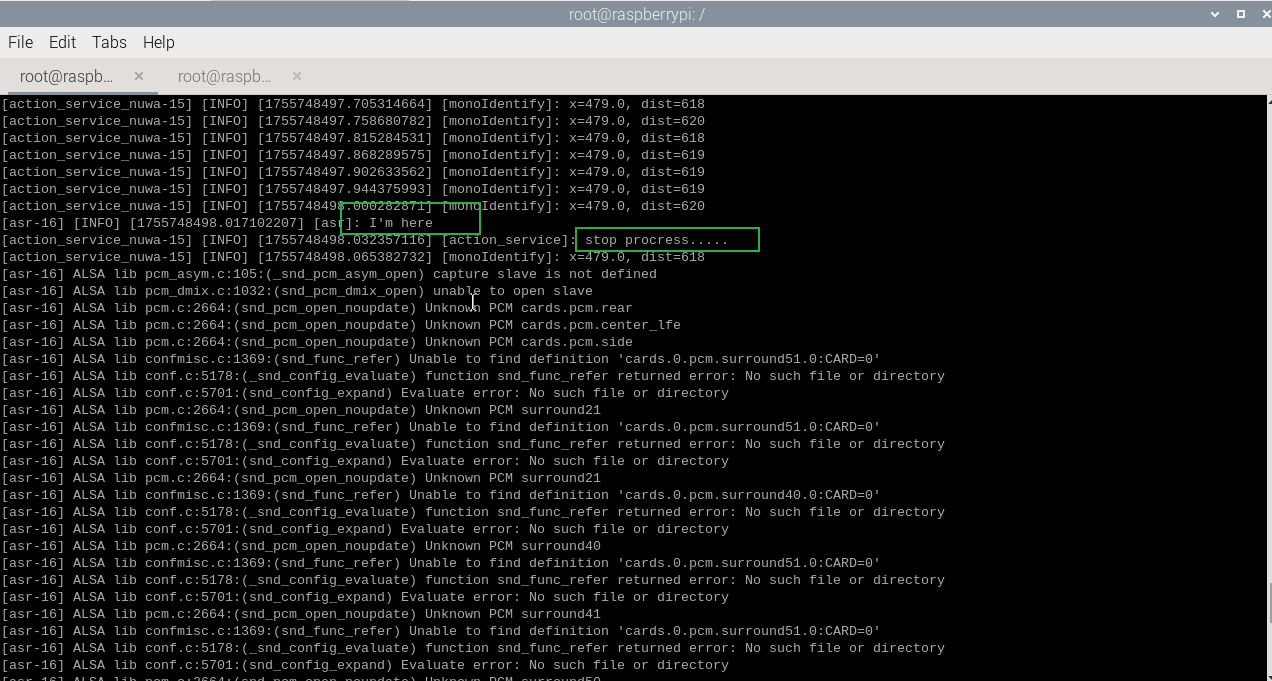This screenshot has height=681, width=1272.
Task: Open the Tabs menu
Action: pos(109,42)
